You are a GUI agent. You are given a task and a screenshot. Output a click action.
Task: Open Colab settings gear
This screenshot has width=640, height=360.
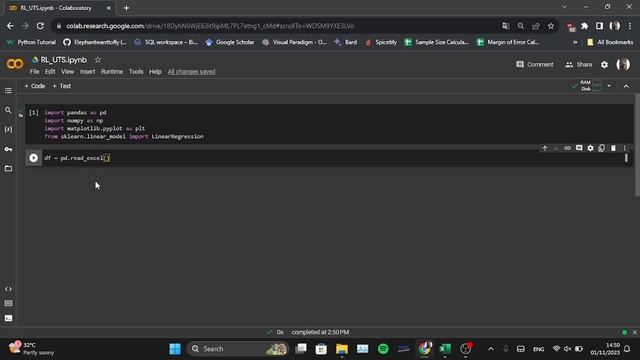click(604, 64)
